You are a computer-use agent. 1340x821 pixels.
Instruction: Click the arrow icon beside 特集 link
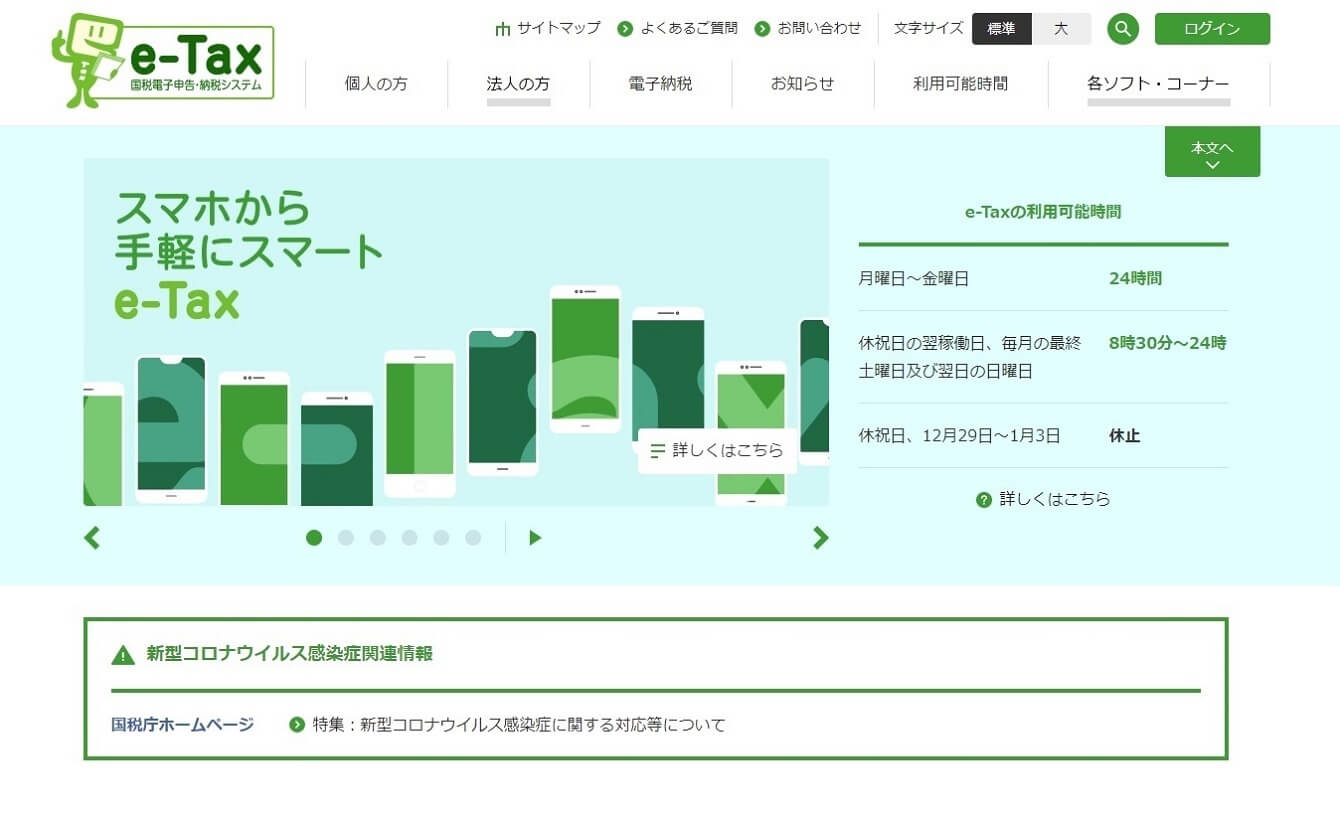tap(297, 725)
